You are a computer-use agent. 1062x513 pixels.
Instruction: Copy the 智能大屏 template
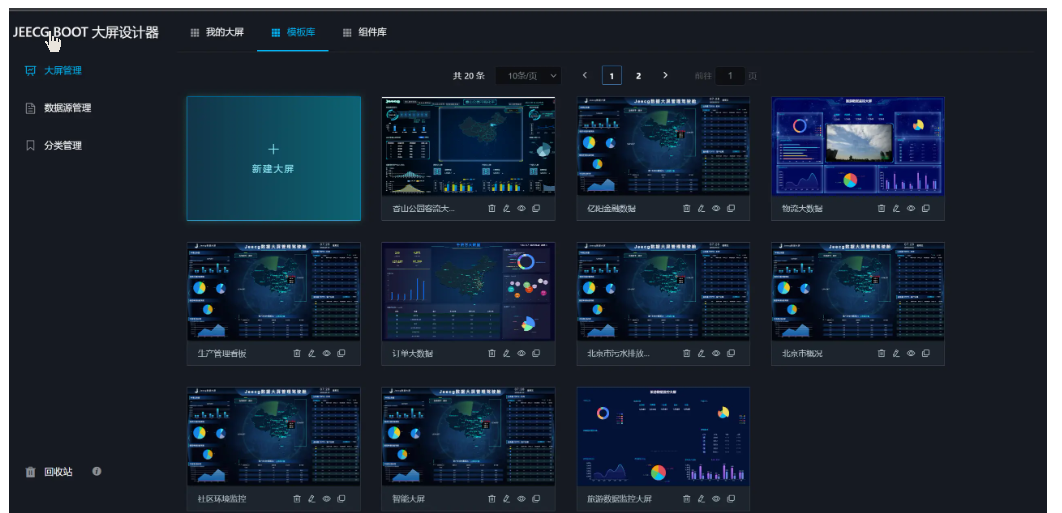(536, 499)
